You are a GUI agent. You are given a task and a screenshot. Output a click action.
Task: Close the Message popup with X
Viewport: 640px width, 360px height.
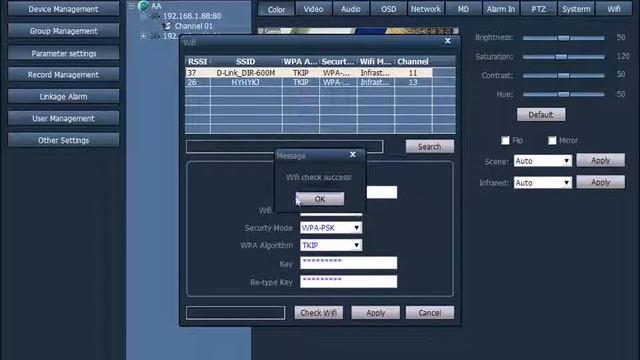point(353,154)
